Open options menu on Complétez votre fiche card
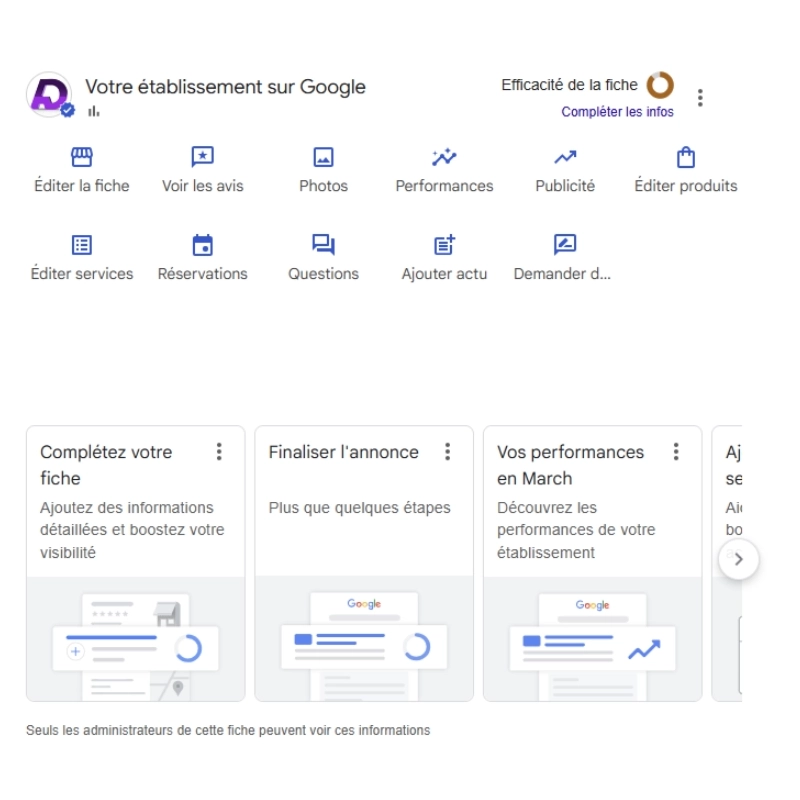 tap(219, 452)
